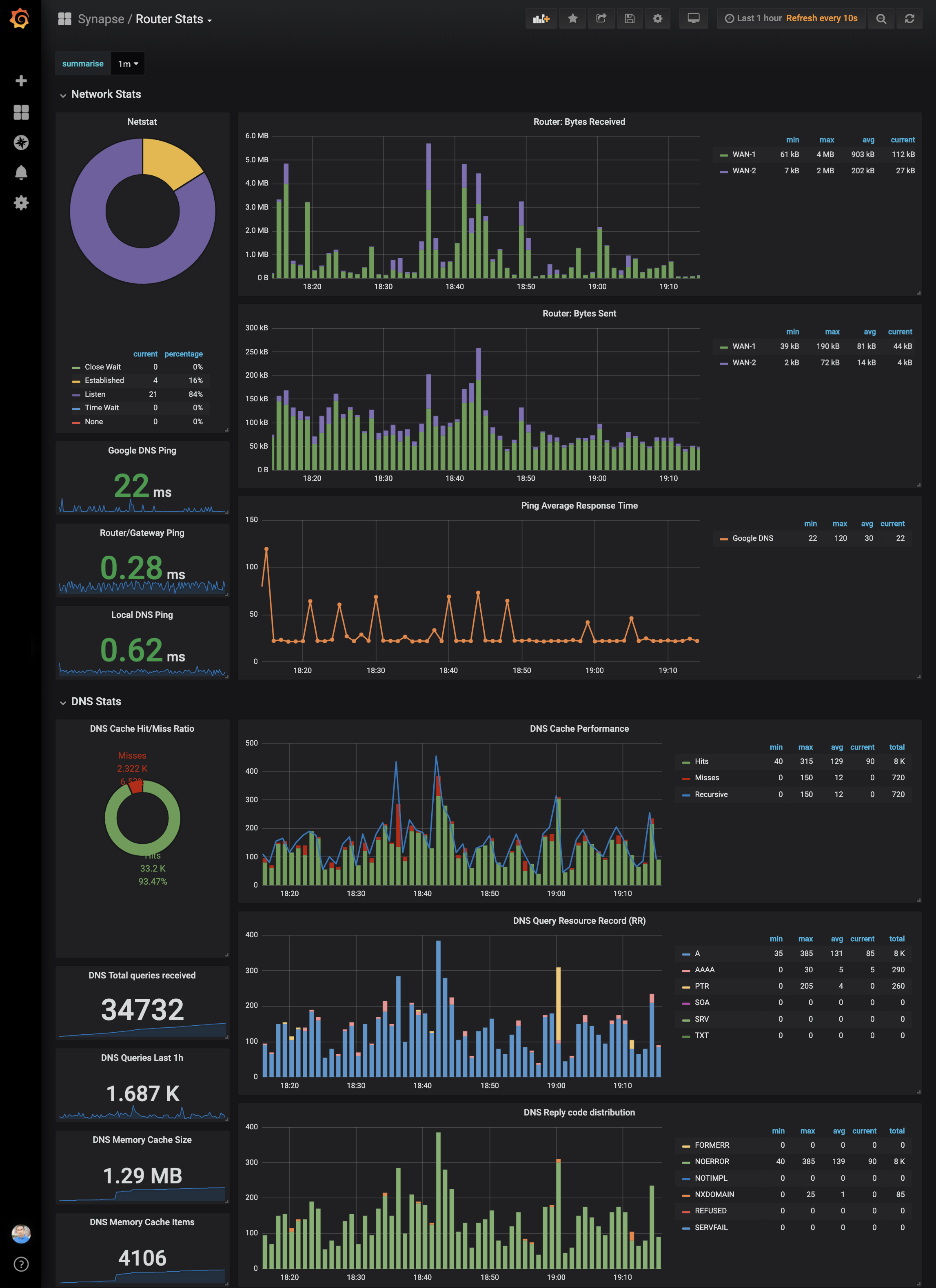Save the dashboard with disk icon
This screenshot has width=936, height=1288.
click(x=629, y=19)
